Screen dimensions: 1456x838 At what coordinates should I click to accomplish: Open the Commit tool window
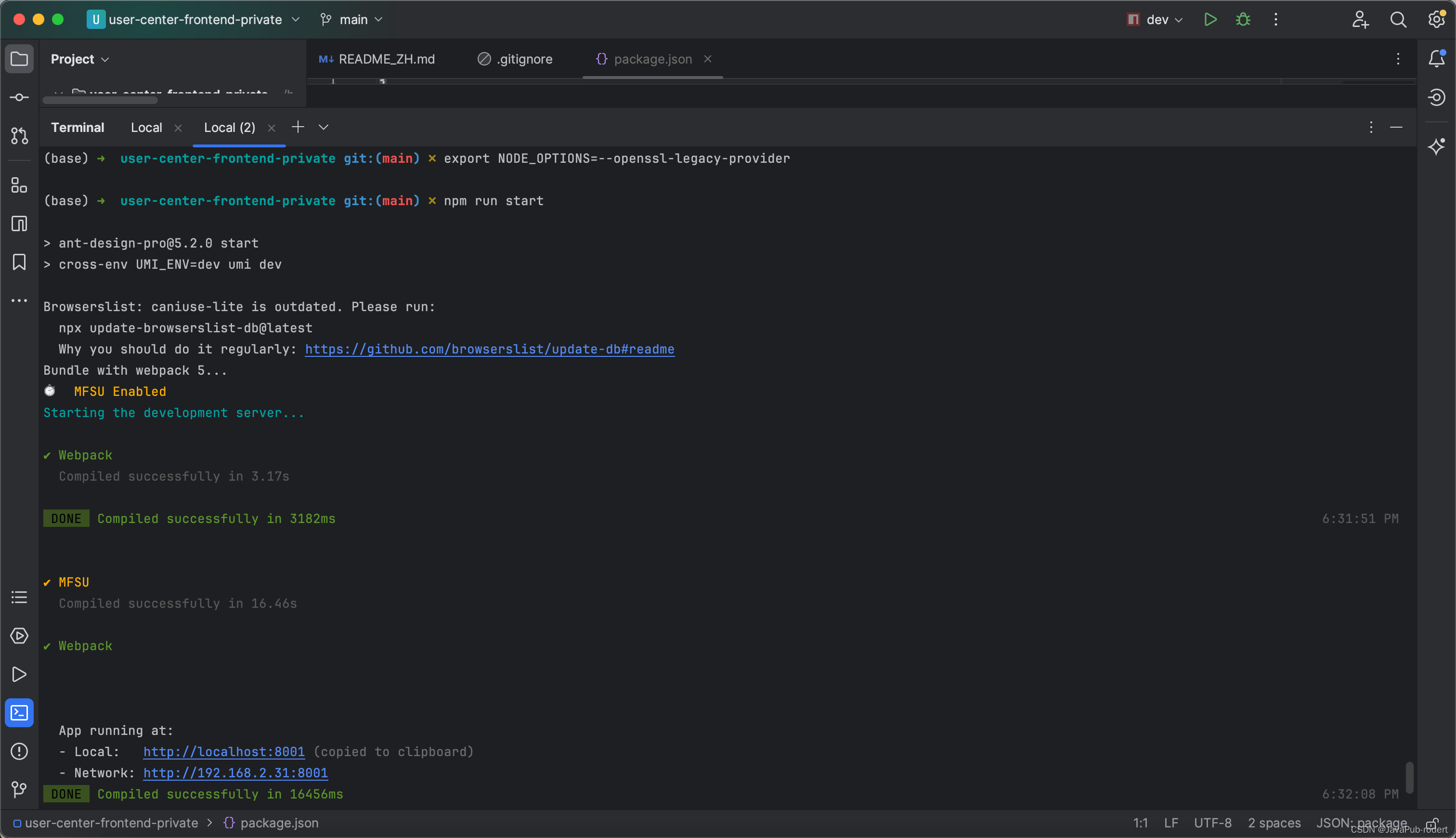(x=19, y=97)
